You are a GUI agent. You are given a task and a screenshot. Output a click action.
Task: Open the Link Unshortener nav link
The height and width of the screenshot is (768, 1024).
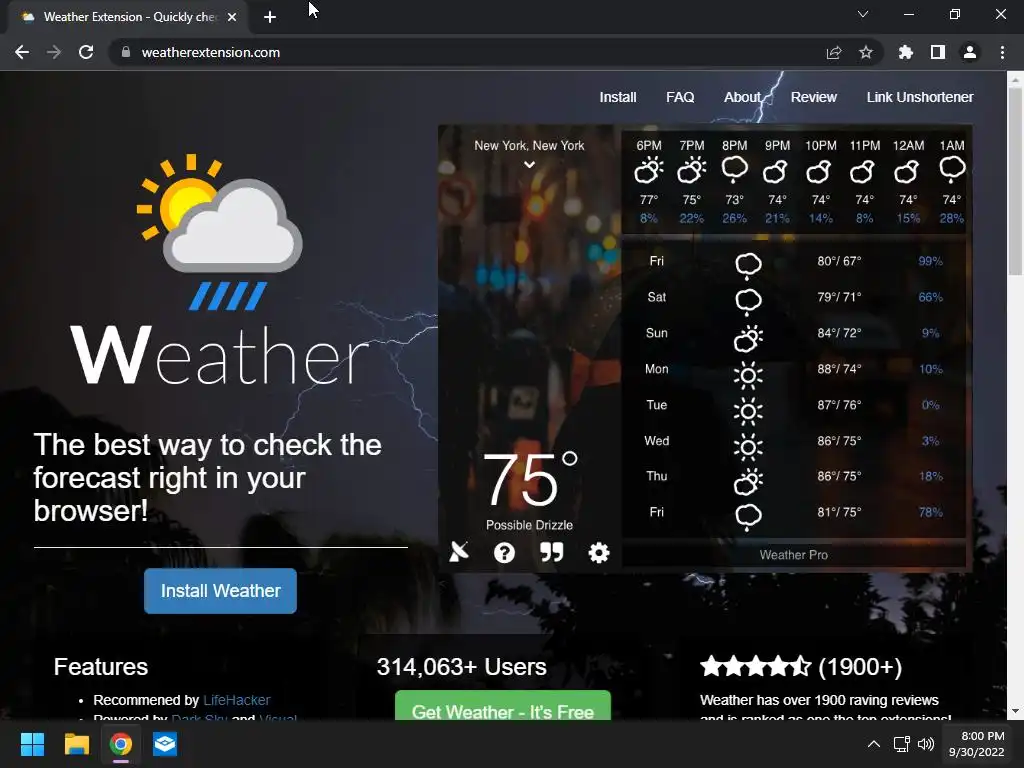point(920,97)
